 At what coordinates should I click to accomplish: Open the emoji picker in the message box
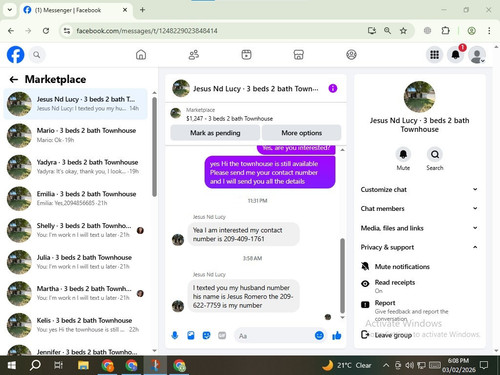click(319, 335)
